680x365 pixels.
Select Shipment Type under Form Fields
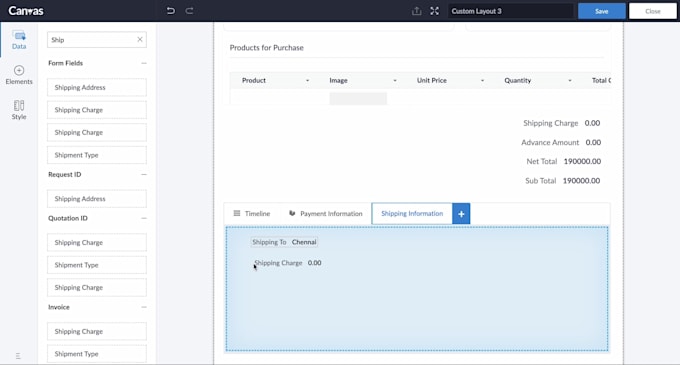point(97,155)
